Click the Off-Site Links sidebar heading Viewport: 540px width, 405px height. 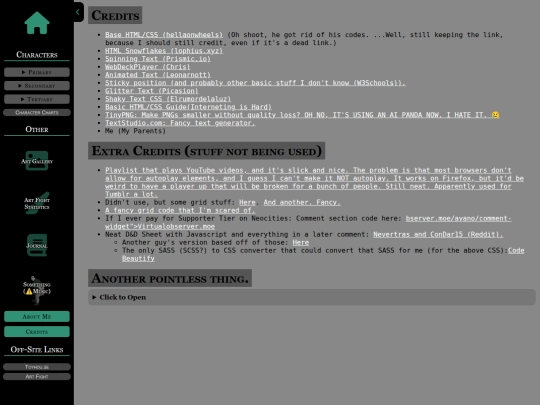(x=37, y=350)
